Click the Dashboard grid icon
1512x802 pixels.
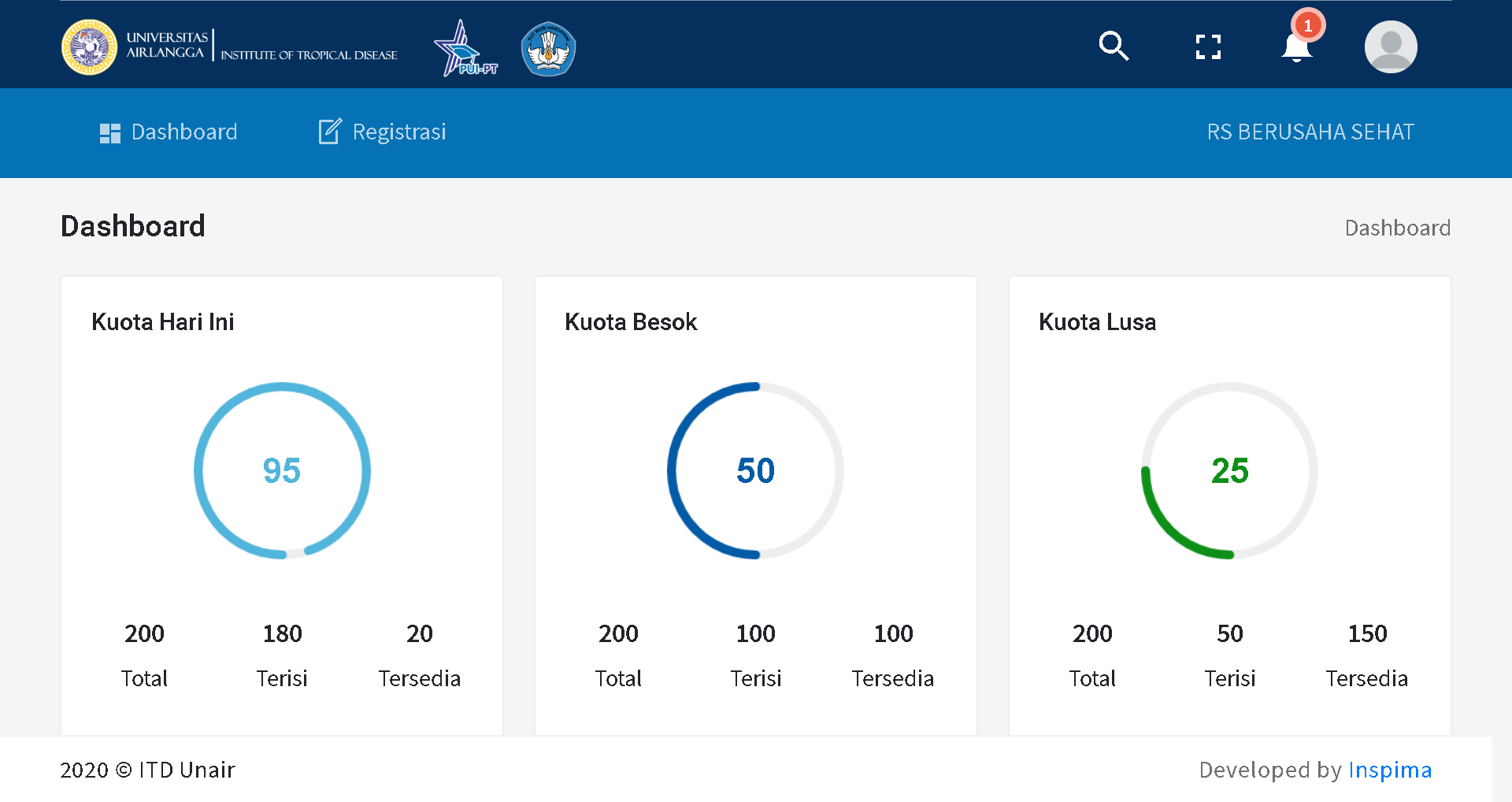[110, 133]
